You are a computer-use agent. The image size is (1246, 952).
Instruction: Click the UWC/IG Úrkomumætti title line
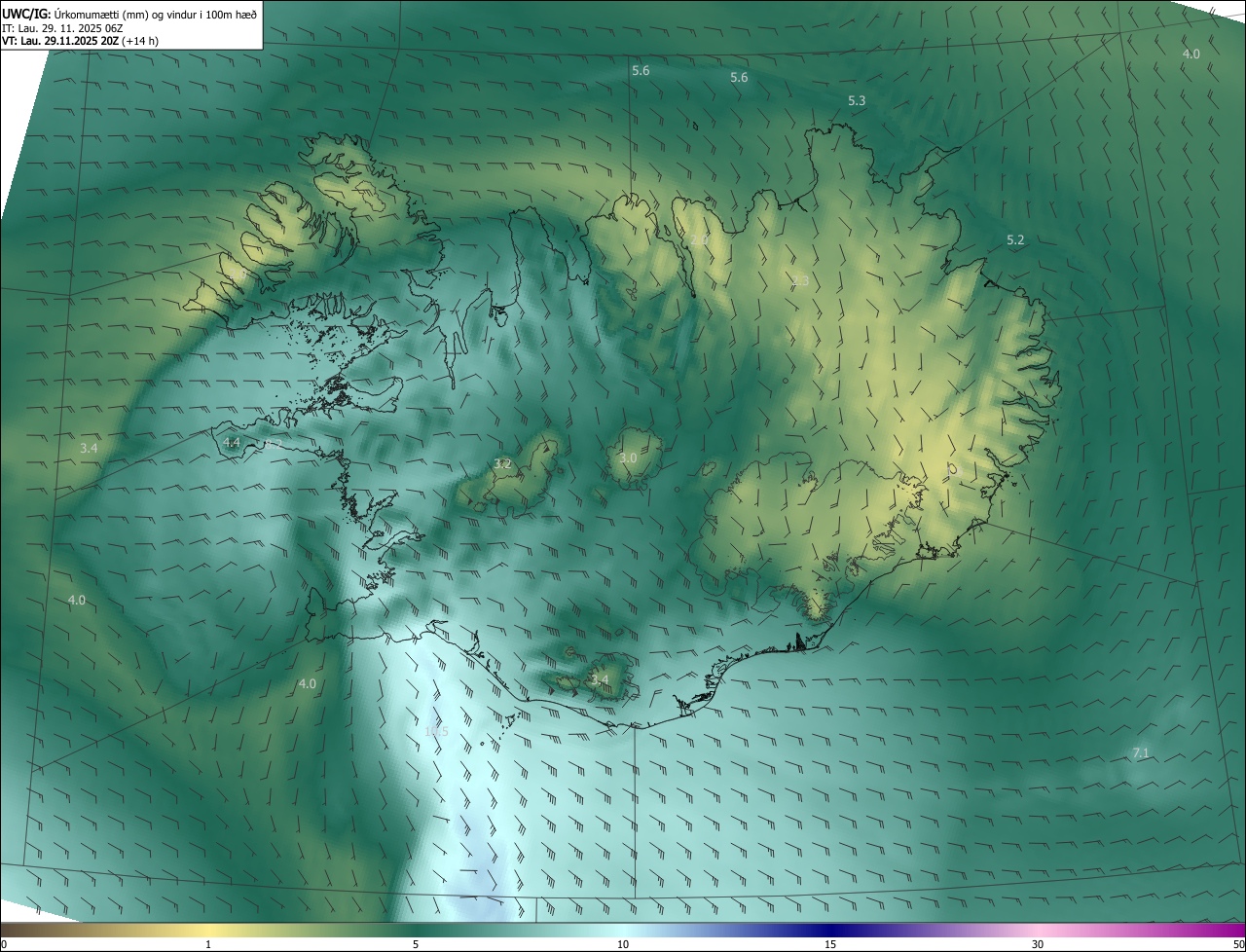pos(129,14)
